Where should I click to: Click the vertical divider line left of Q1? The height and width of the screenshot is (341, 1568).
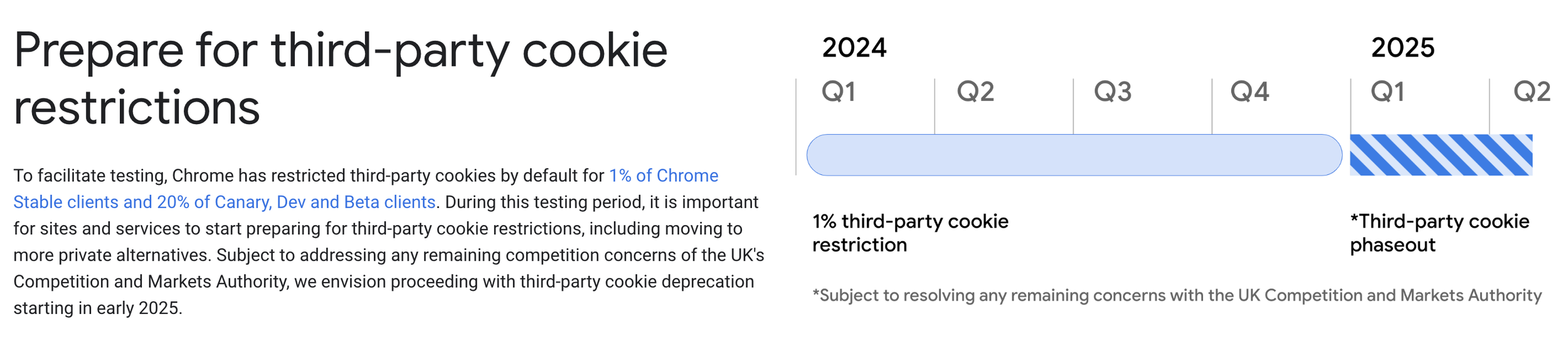796,127
